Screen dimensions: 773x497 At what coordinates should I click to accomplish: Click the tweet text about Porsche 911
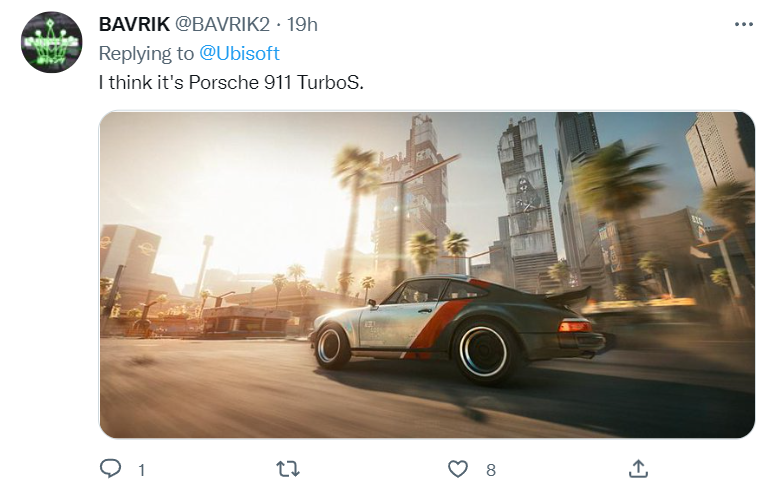point(231,82)
